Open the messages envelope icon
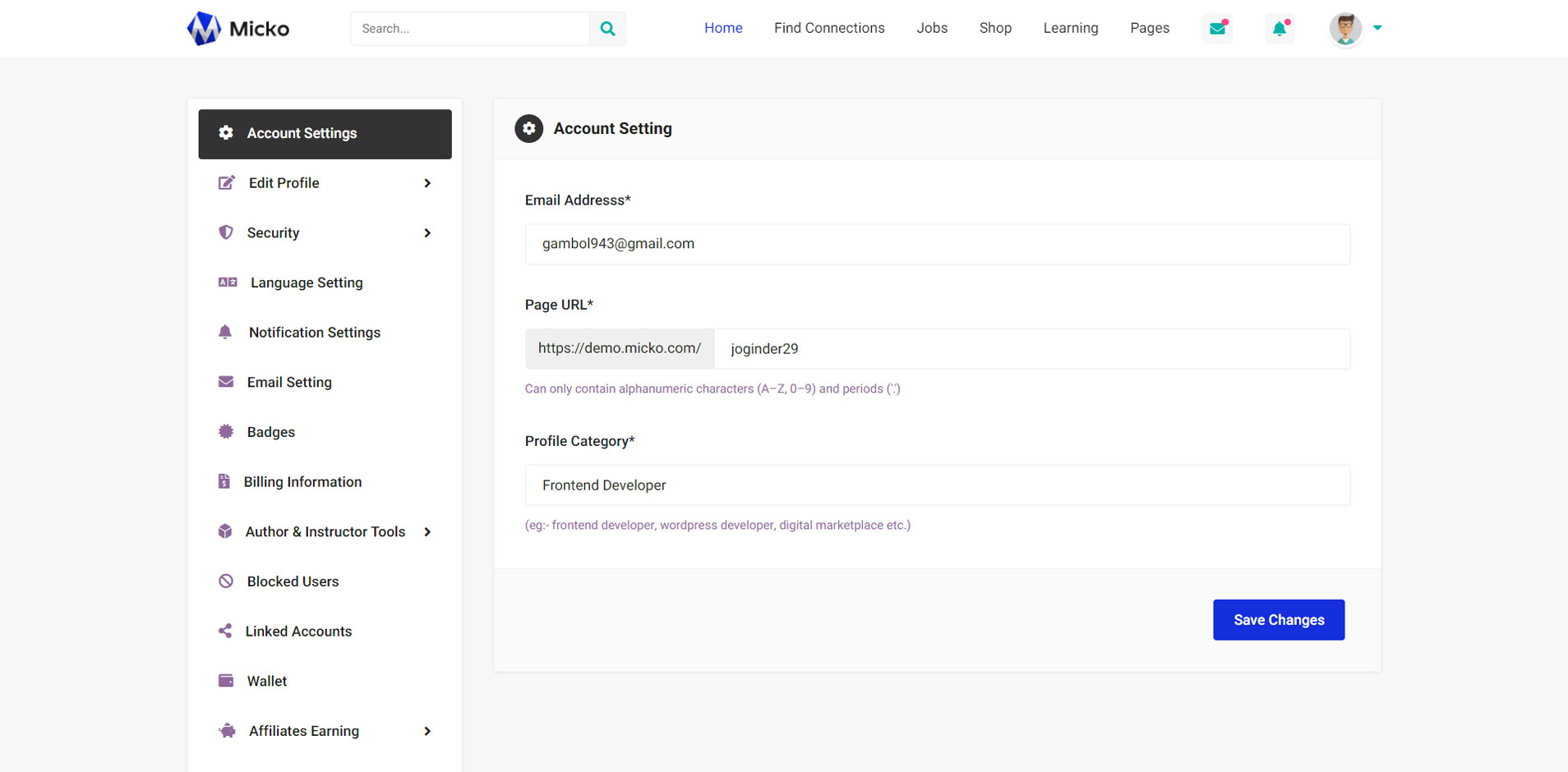 coord(1217,29)
